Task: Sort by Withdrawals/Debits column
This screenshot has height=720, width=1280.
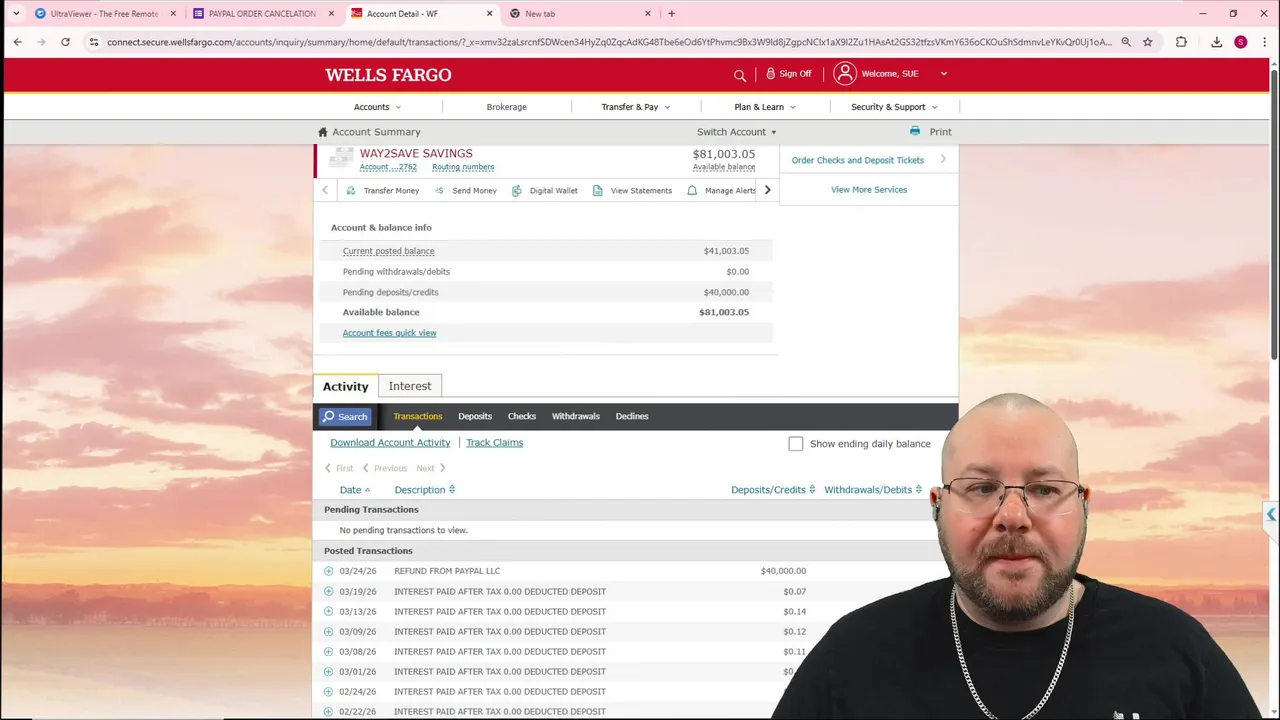Action: click(873, 490)
